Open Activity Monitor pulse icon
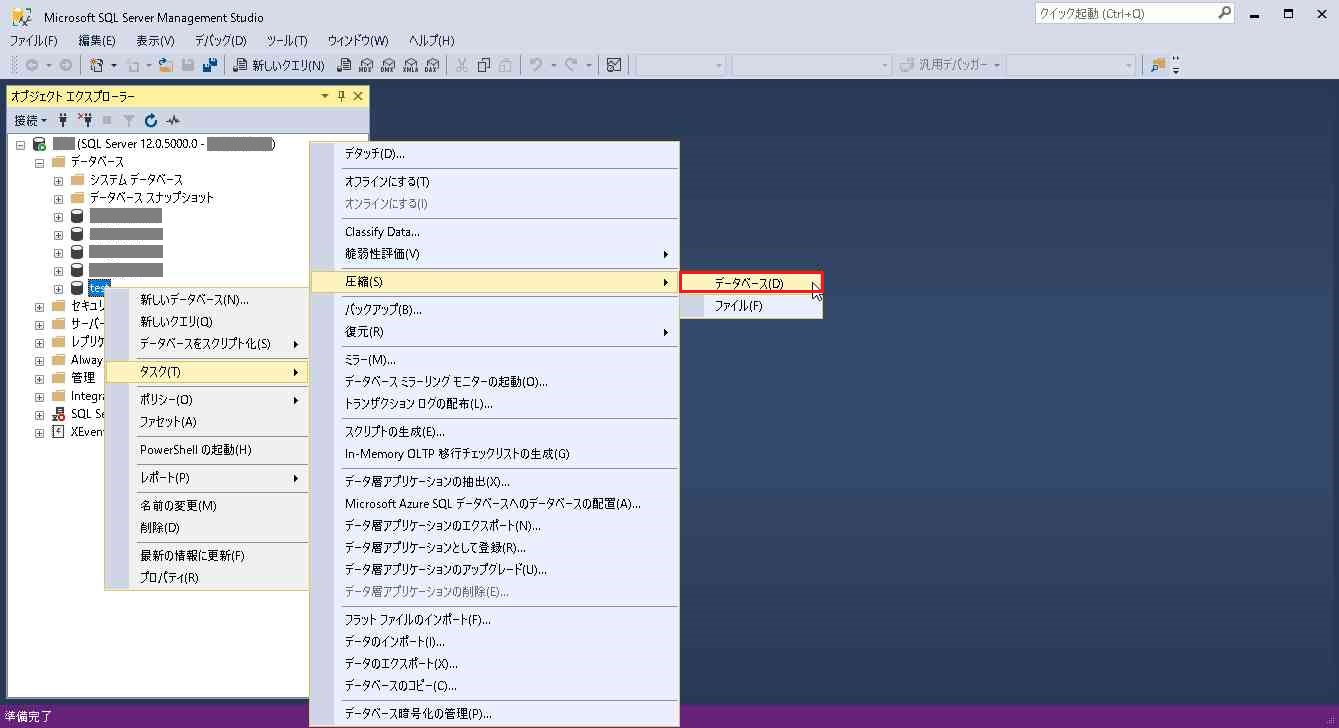This screenshot has height=728, width=1339. click(173, 120)
